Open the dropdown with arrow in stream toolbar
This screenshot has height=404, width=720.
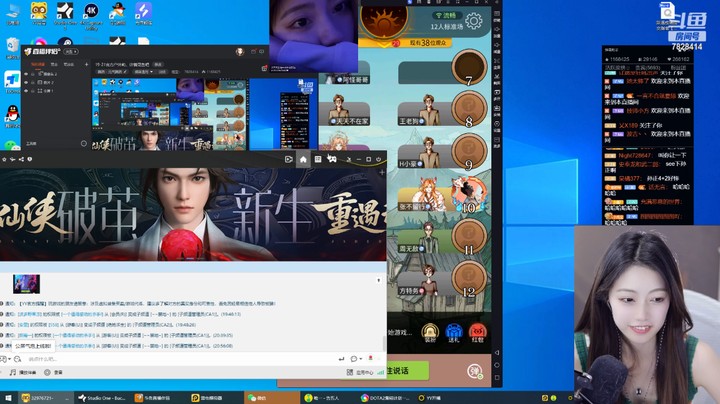click(x=143, y=72)
